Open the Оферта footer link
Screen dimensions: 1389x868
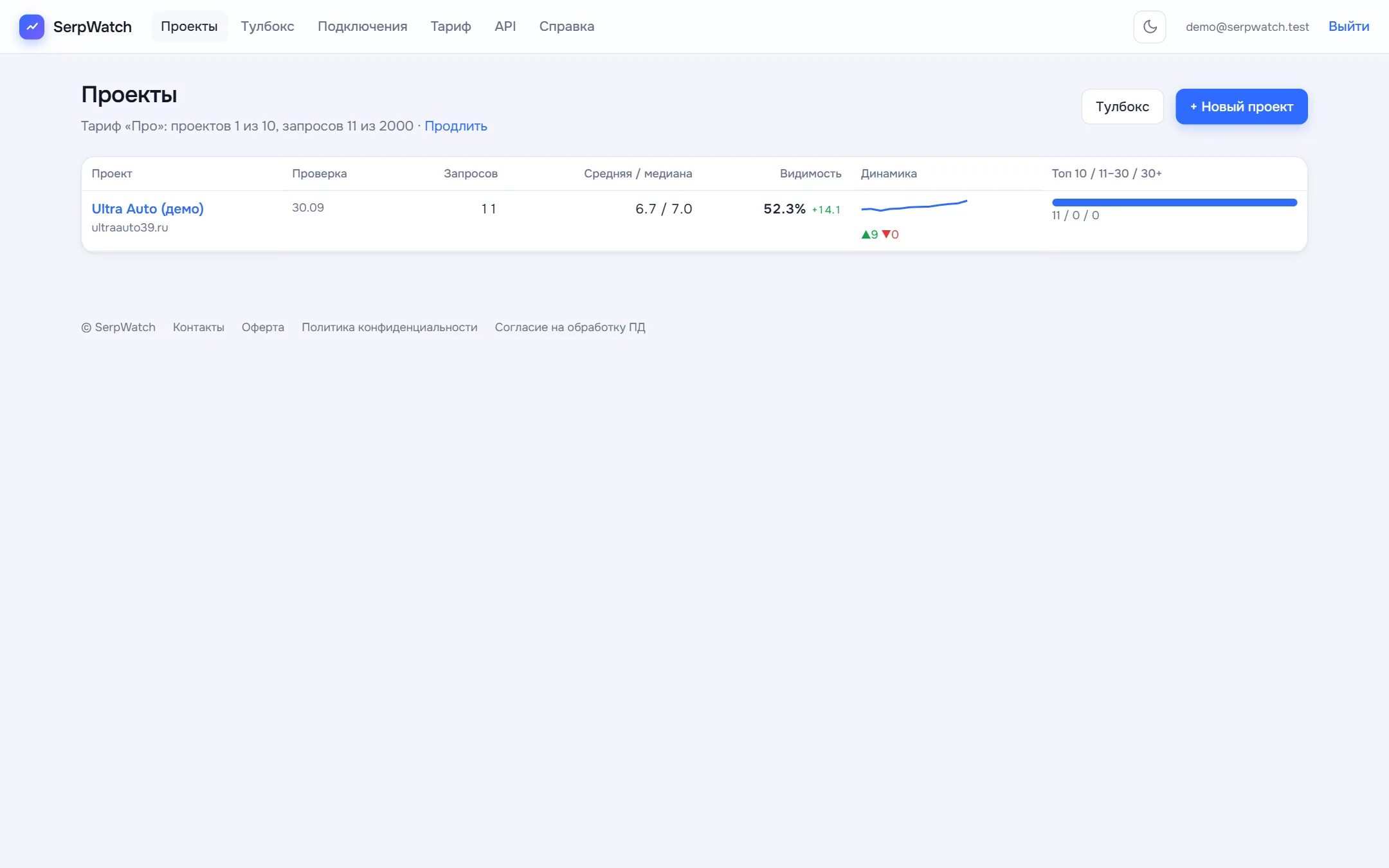(263, 327)
